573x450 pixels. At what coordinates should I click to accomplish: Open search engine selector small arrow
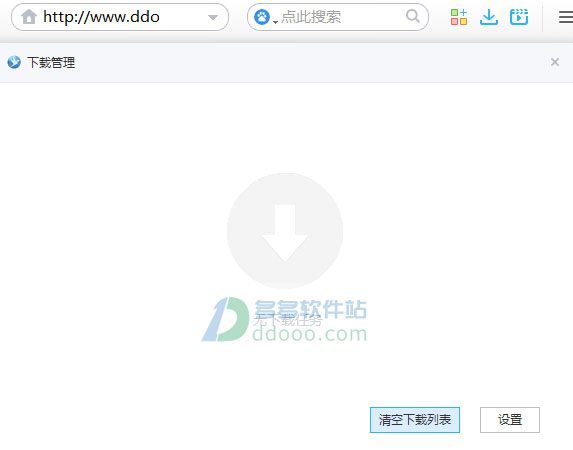point(276,22)
